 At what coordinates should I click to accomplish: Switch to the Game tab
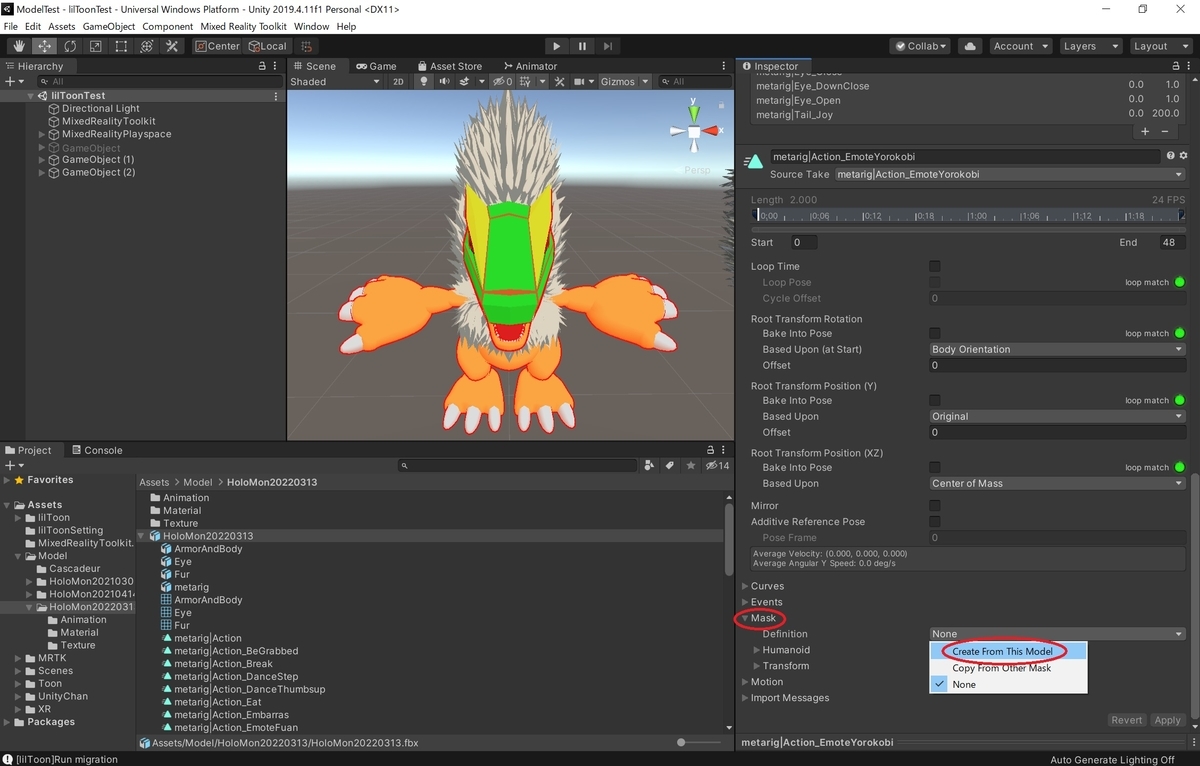click(376, 66)
